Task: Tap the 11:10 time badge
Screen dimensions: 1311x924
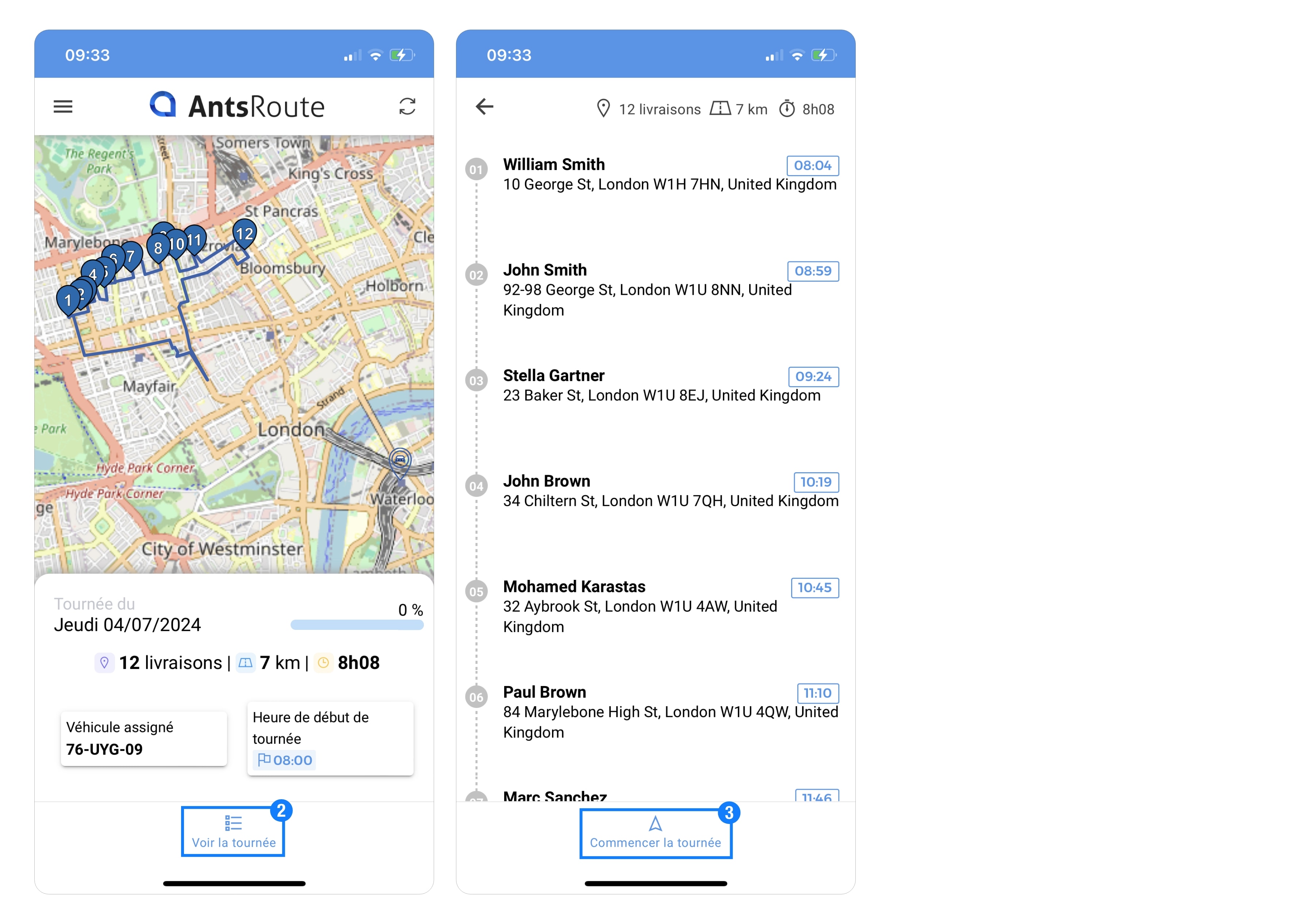Action: click(818, 693)
